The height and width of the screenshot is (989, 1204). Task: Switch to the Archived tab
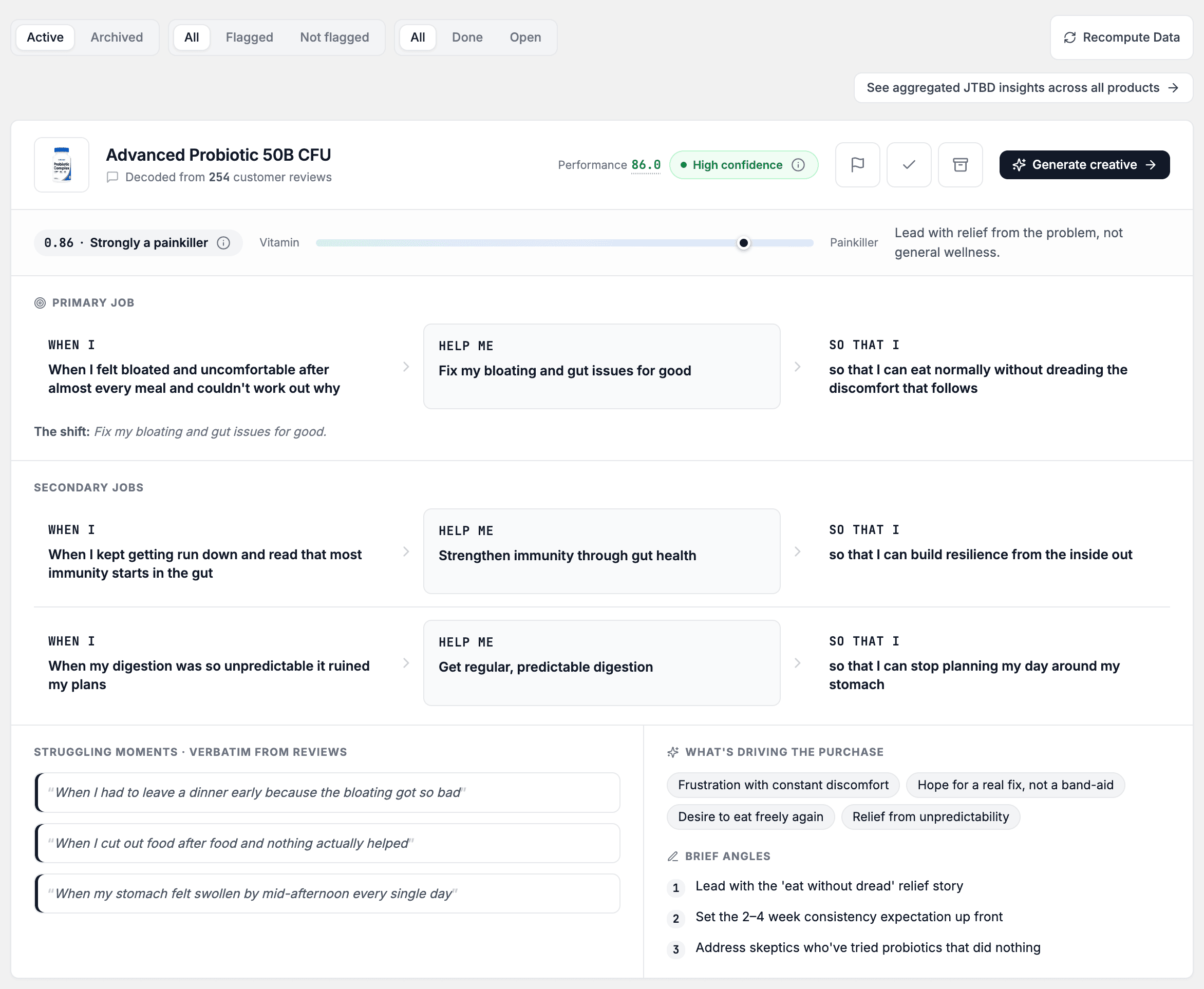point(117,37)
